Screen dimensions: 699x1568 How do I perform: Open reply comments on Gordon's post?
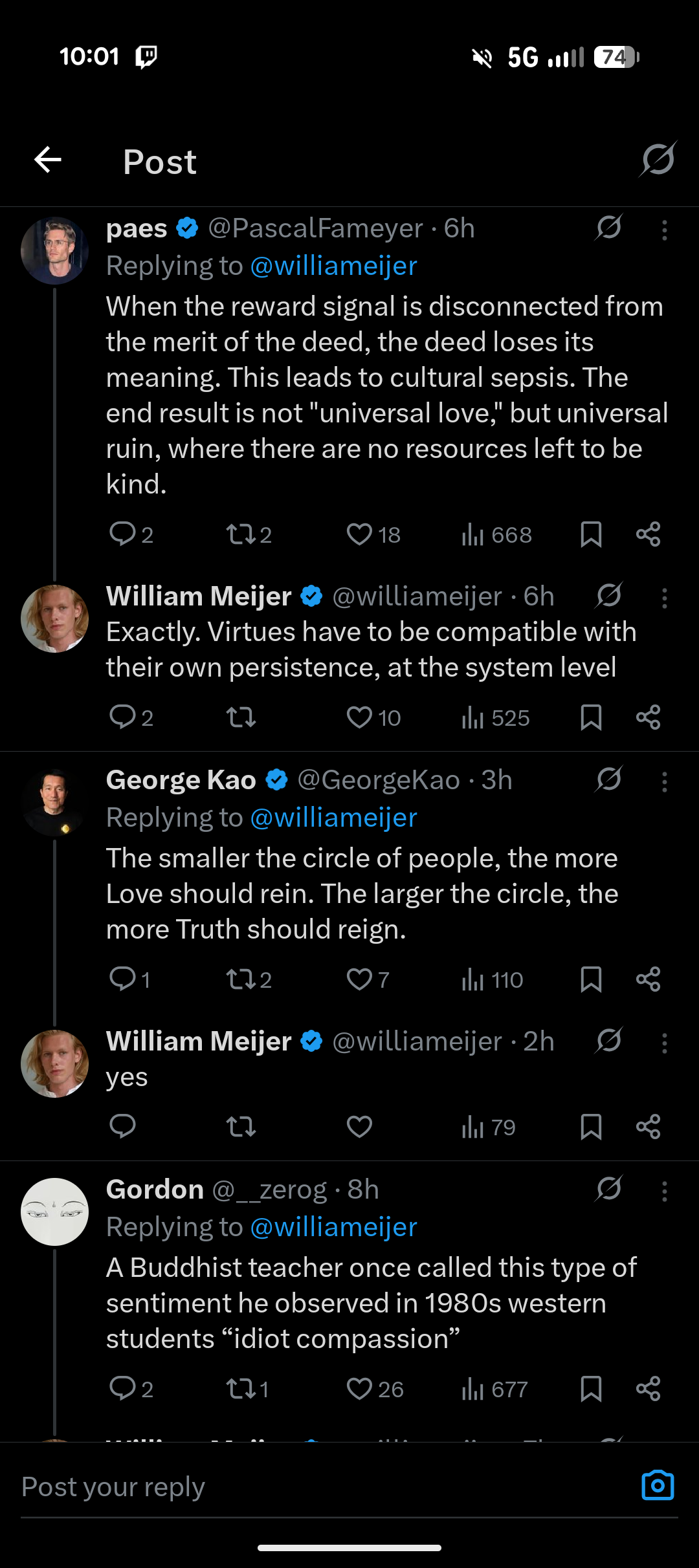pyautogui.click(x=122, y=1388)
